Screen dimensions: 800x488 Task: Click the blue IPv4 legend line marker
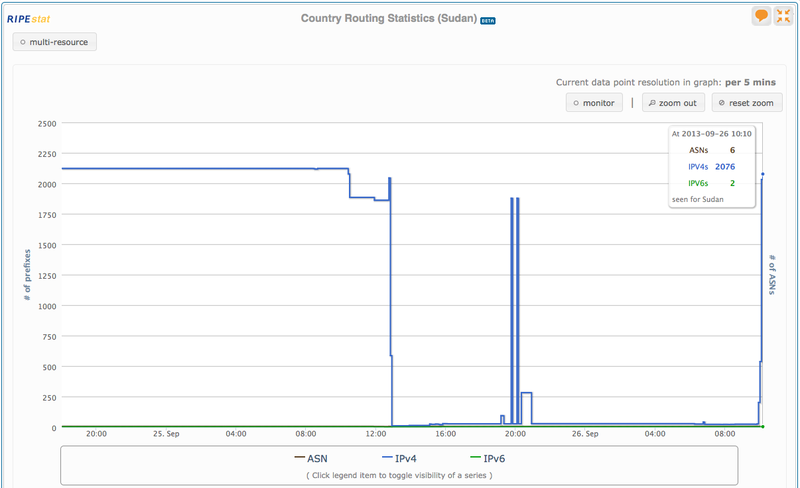click(385, 458)
